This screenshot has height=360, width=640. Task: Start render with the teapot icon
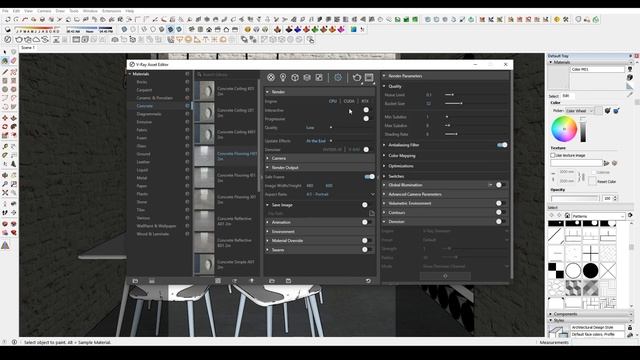point(357,78)
